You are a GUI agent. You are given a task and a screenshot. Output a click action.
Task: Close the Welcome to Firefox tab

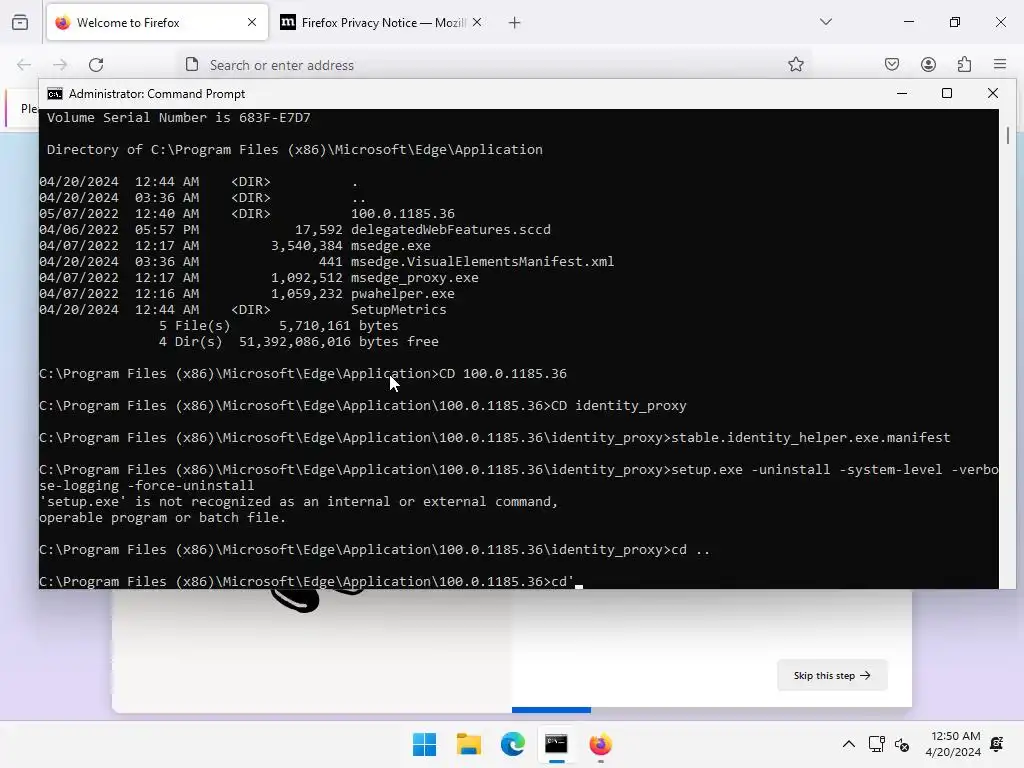pyautogui.click(x=252, y=22)
